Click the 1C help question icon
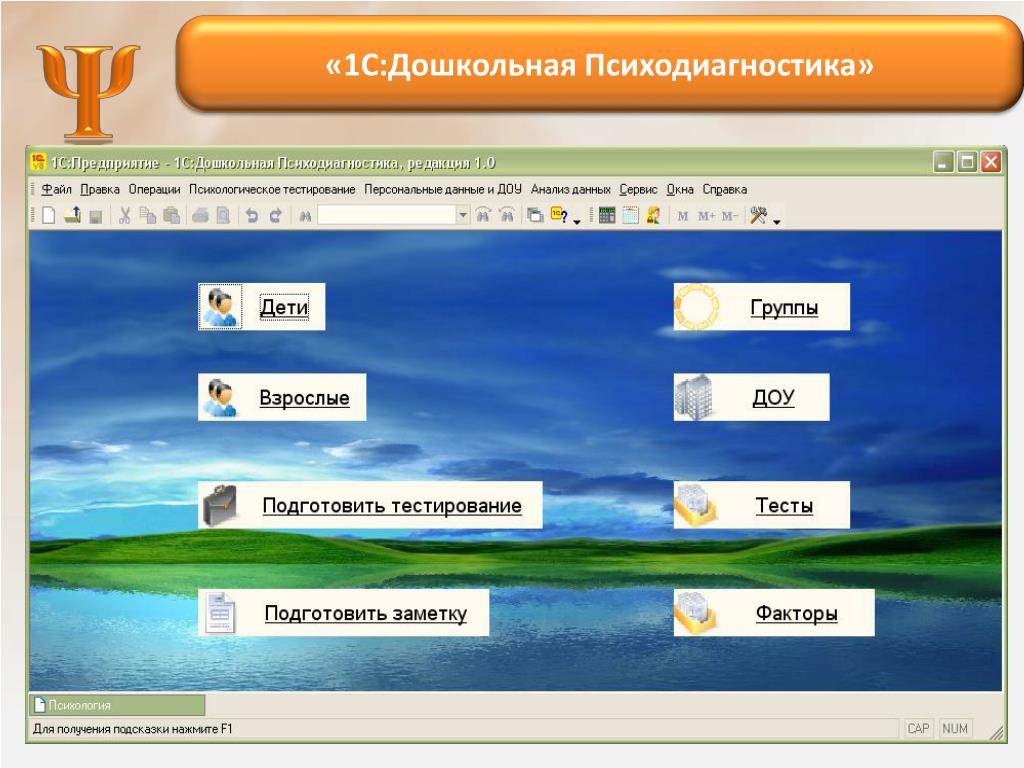The height and width of the screenshot is (768, 1024). click(559, 215)
